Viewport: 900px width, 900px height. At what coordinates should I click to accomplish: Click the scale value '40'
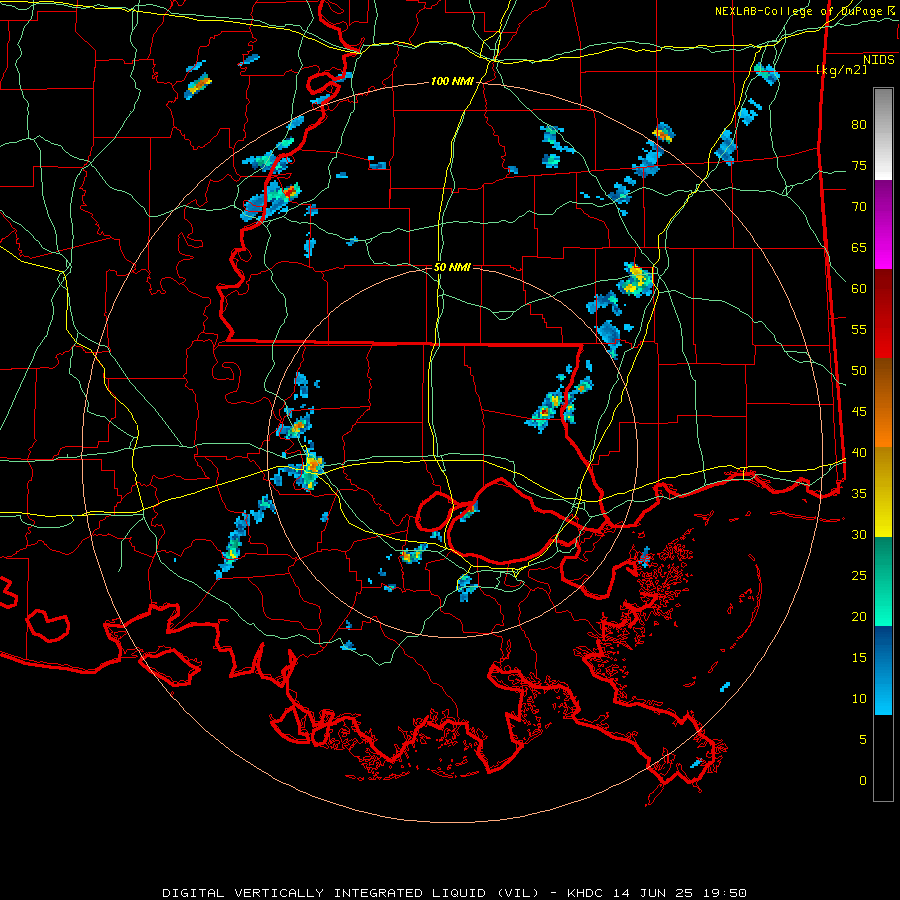pos(859,453)
